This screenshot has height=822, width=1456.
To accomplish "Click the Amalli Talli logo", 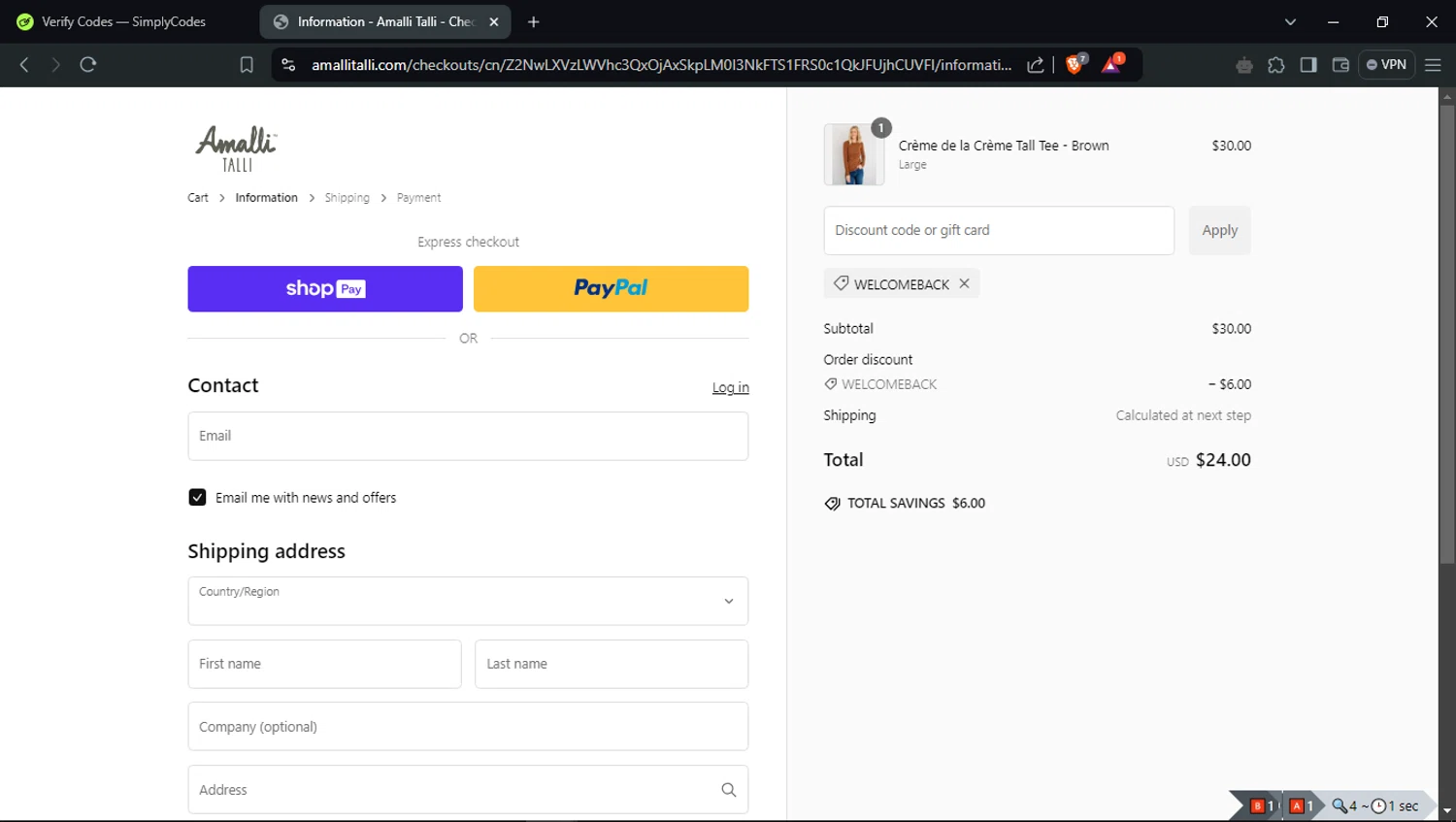I will [236, 148].
